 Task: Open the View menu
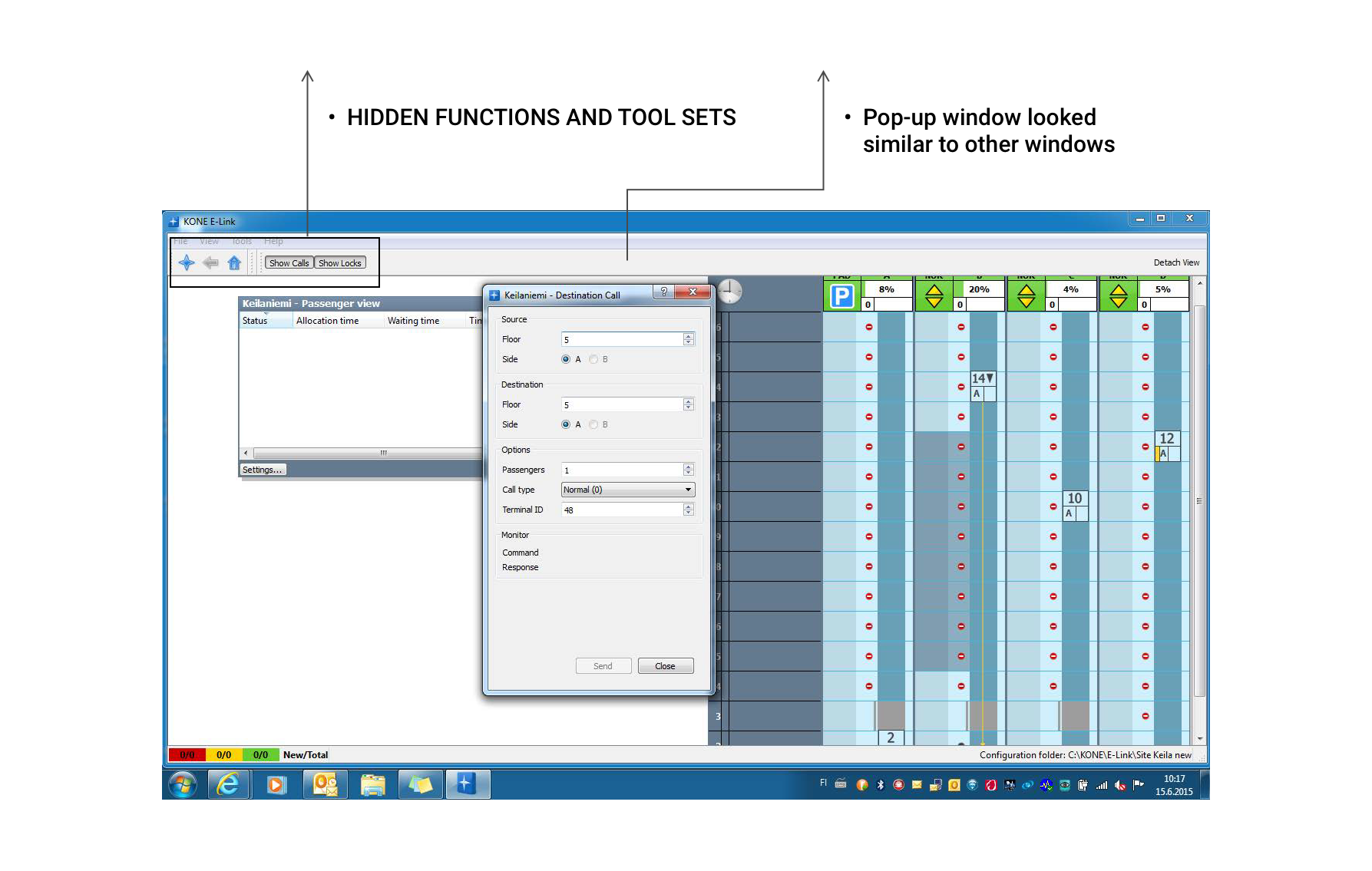[209, 241]
